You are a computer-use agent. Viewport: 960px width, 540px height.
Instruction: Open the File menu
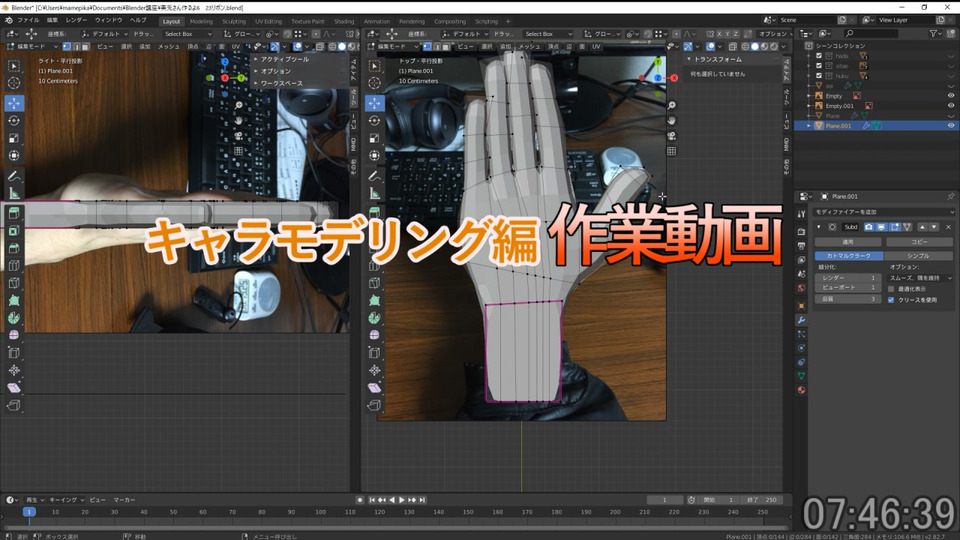click(x=28, y=20)
